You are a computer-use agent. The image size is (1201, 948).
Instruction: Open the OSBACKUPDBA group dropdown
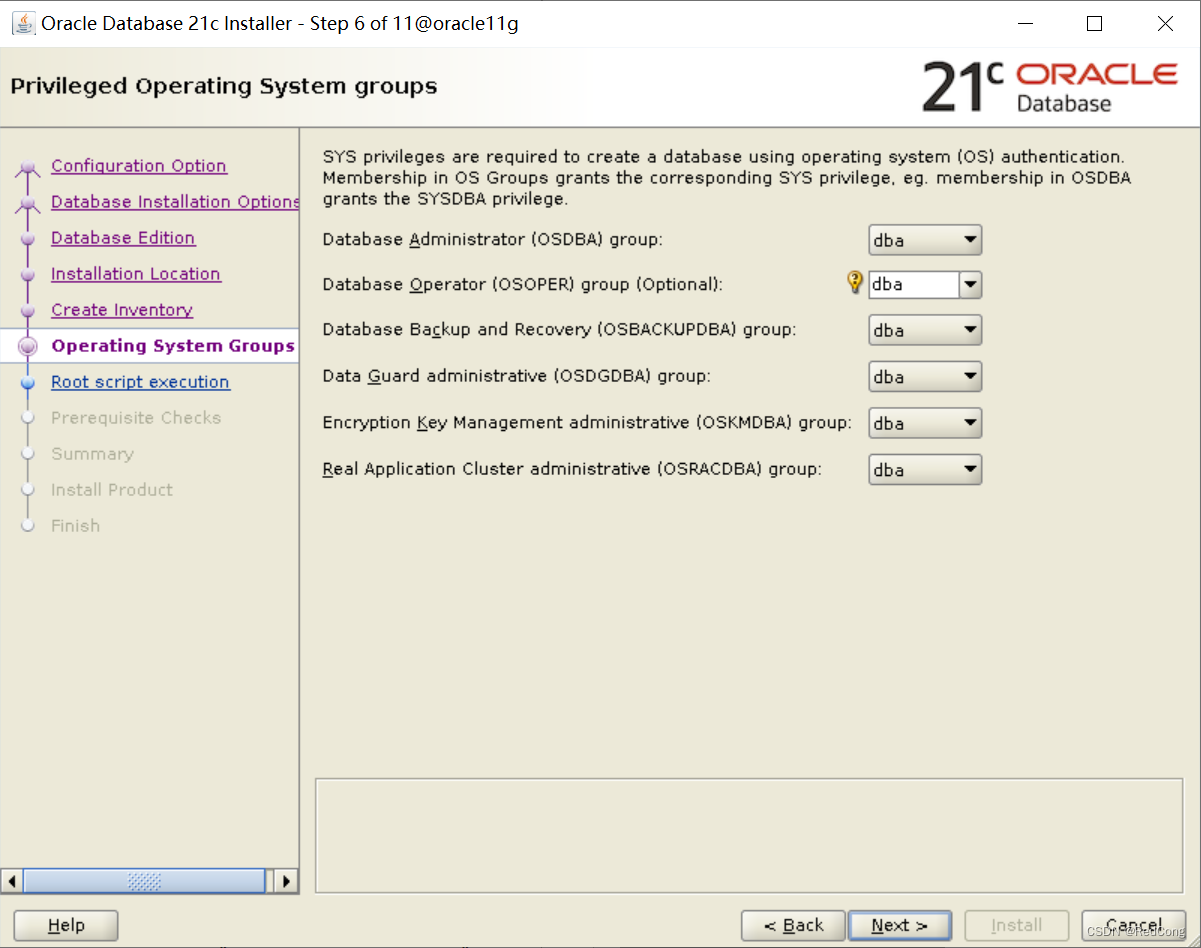tap(925, 330)
